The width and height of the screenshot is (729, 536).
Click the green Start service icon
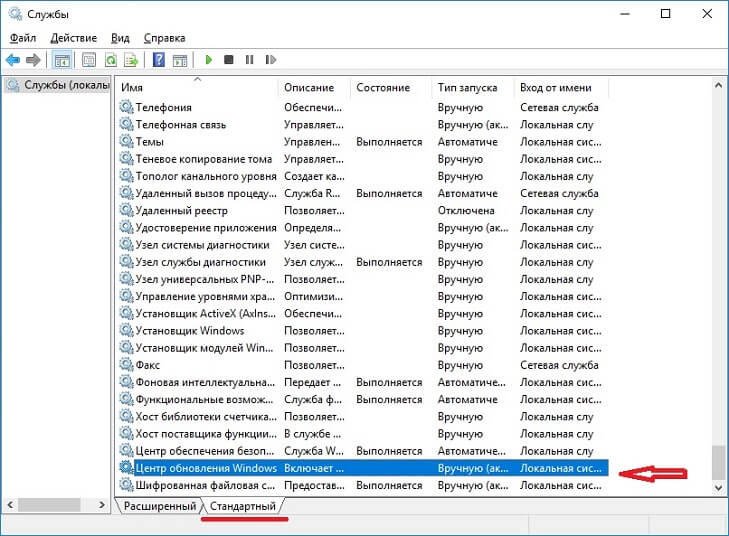(x=209, y=60)
